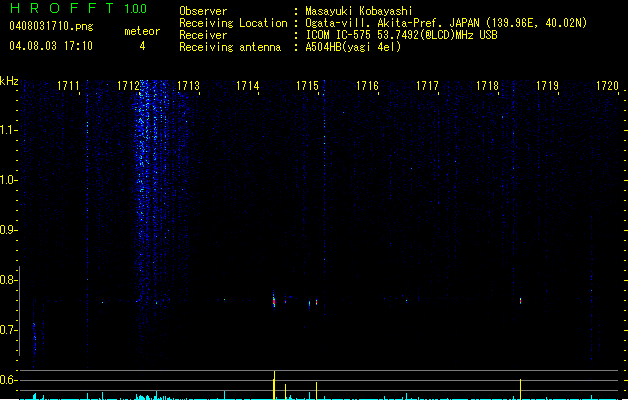Click the ICOM IC-575 receiver text

[402, 35]
